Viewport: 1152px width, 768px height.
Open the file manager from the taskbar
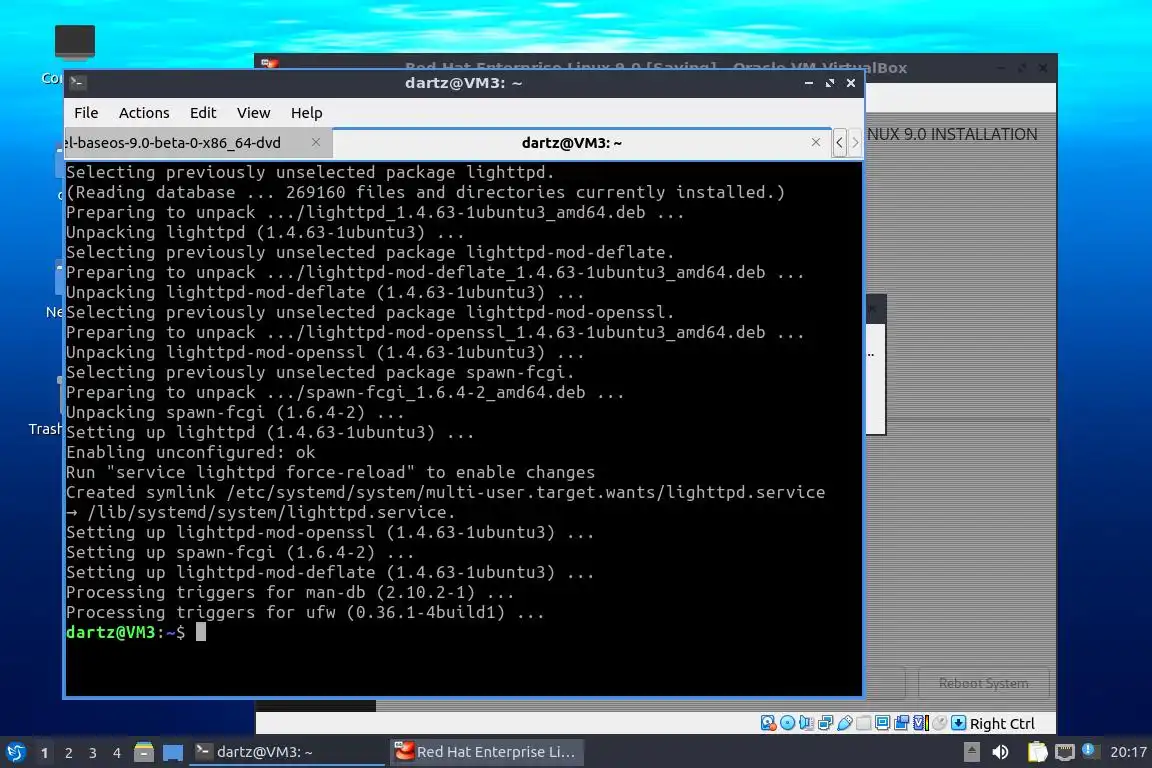click(144, 752)
